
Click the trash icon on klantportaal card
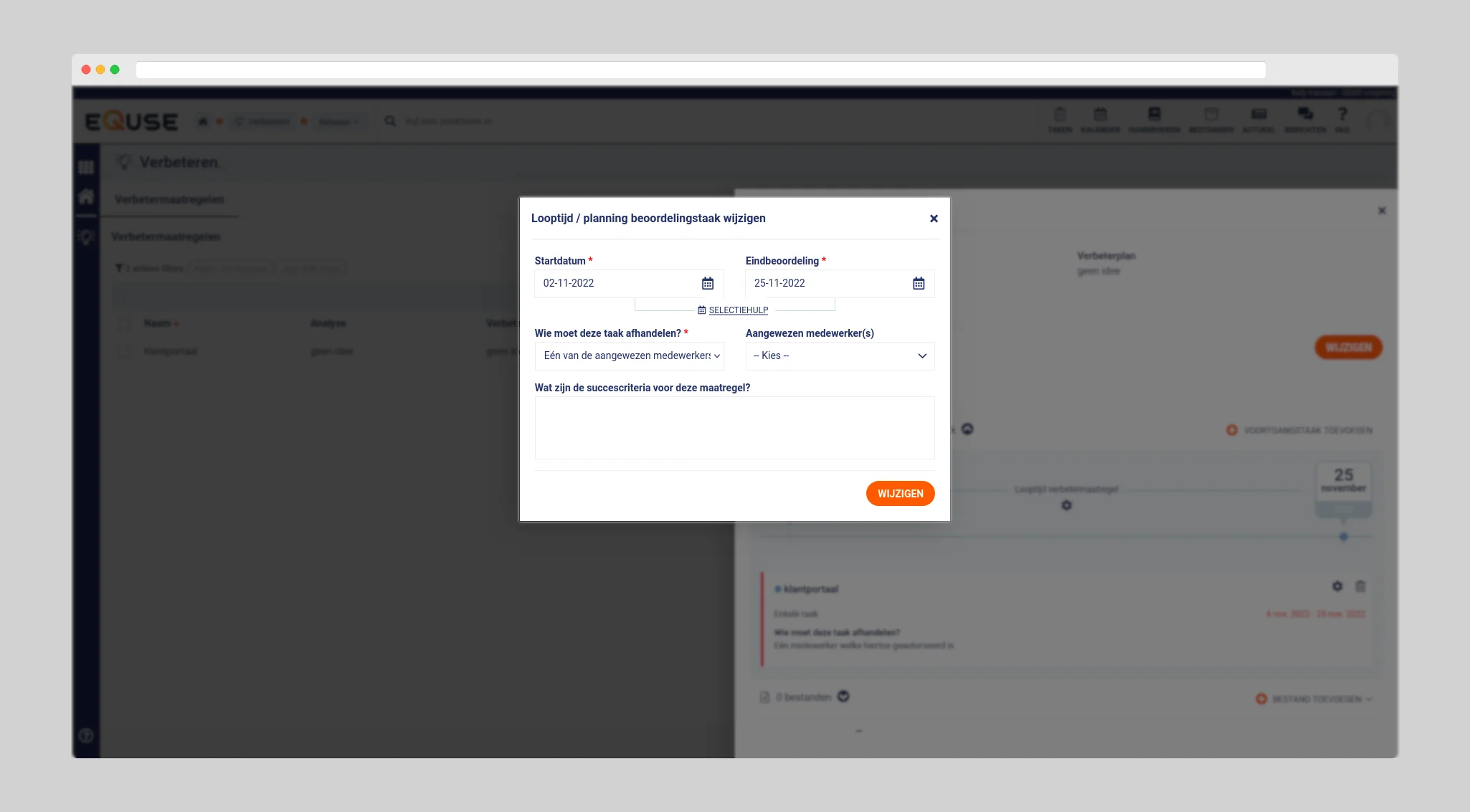pyautogui.click(x=1360, y=586)
